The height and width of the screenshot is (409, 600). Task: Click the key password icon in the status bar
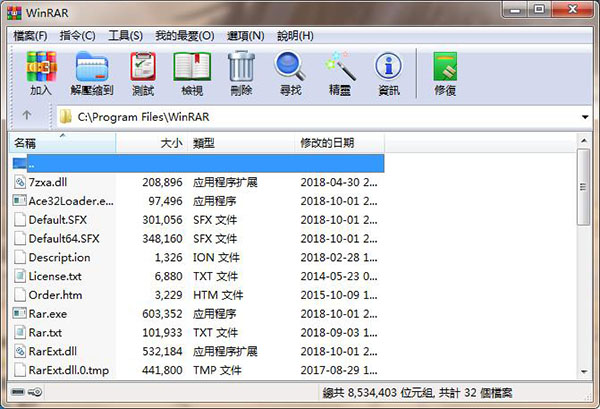(x=35, y=392)
